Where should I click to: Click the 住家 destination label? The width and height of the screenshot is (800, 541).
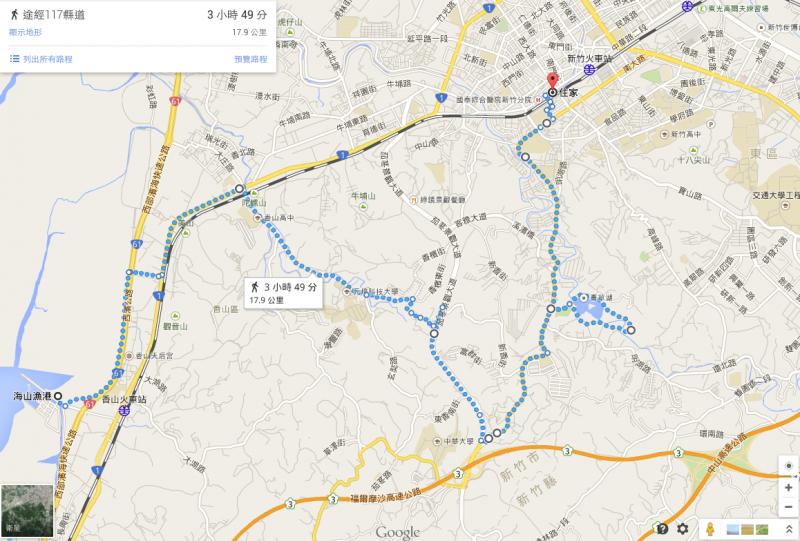569,93
